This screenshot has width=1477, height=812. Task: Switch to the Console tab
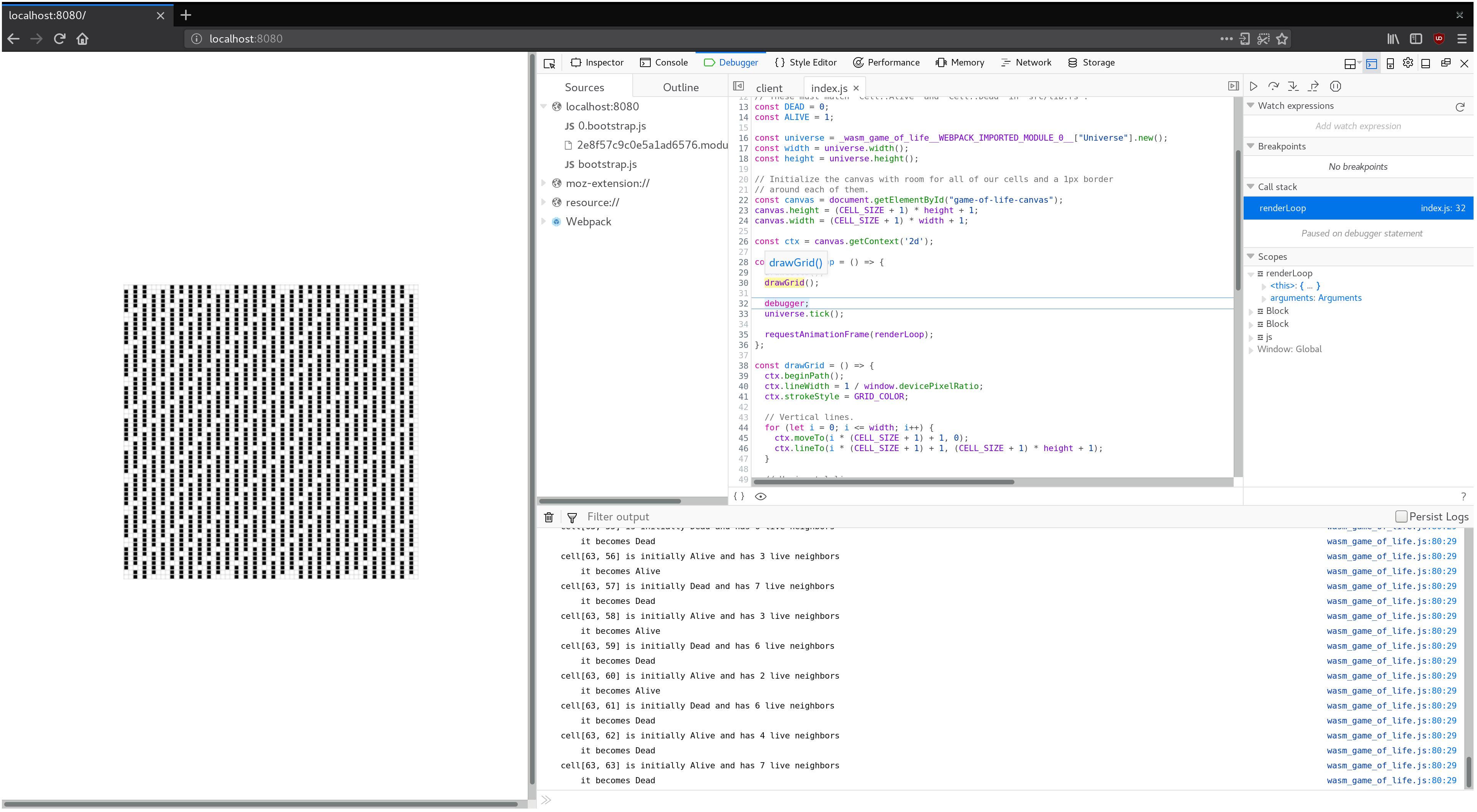tap(671, 62)
